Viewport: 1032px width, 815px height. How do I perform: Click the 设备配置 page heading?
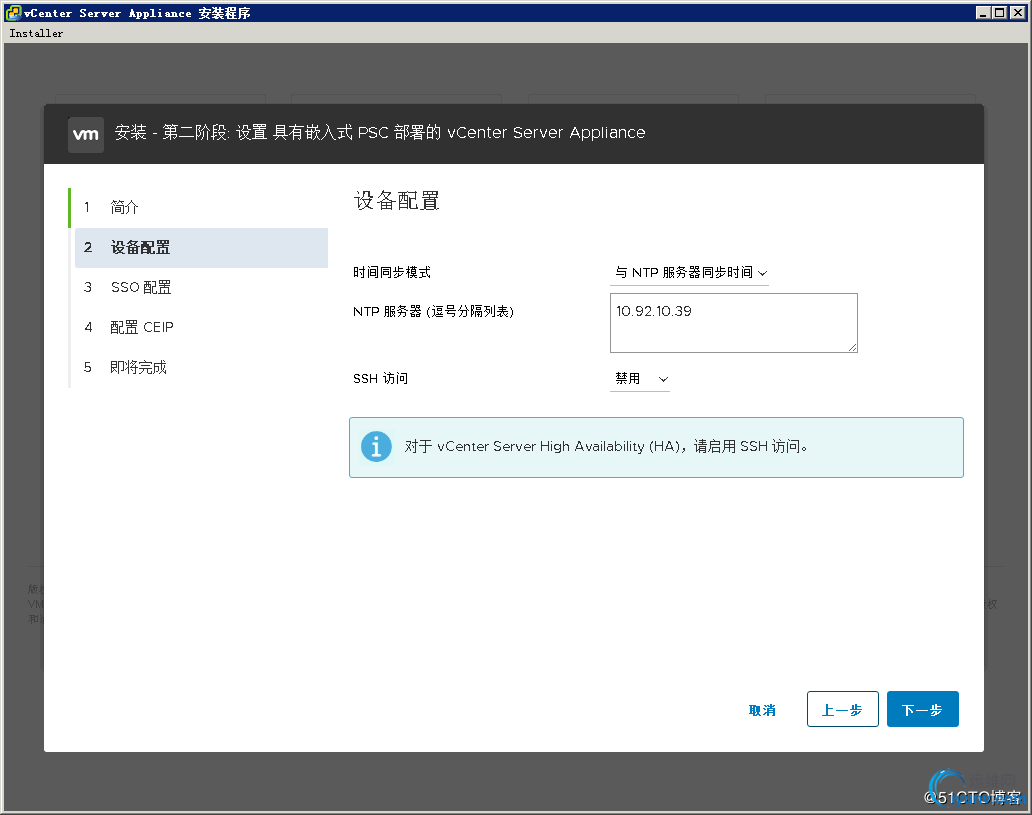pyautogui.click(x=397, y=201)
